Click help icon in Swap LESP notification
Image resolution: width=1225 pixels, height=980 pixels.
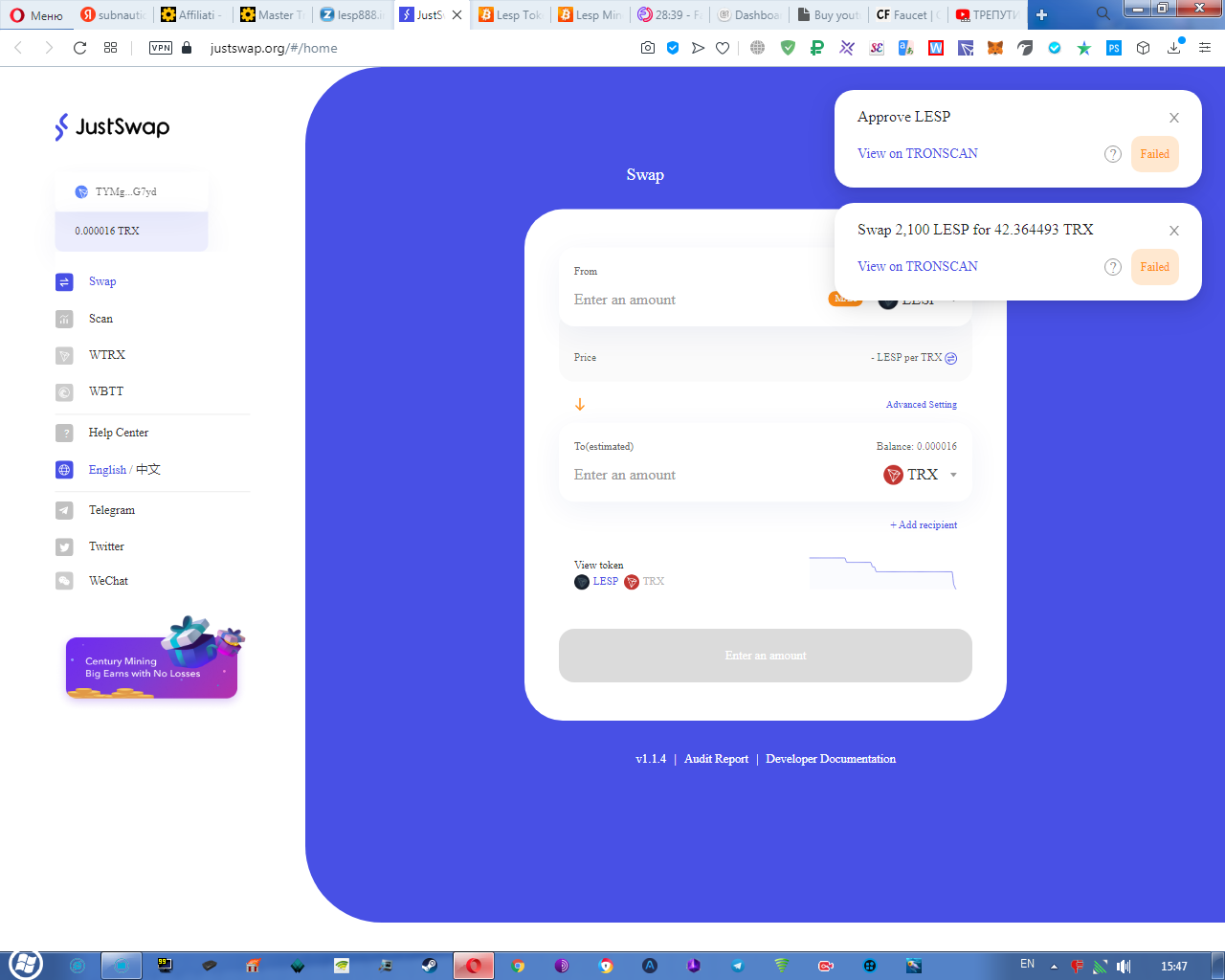click(1113, 267)
